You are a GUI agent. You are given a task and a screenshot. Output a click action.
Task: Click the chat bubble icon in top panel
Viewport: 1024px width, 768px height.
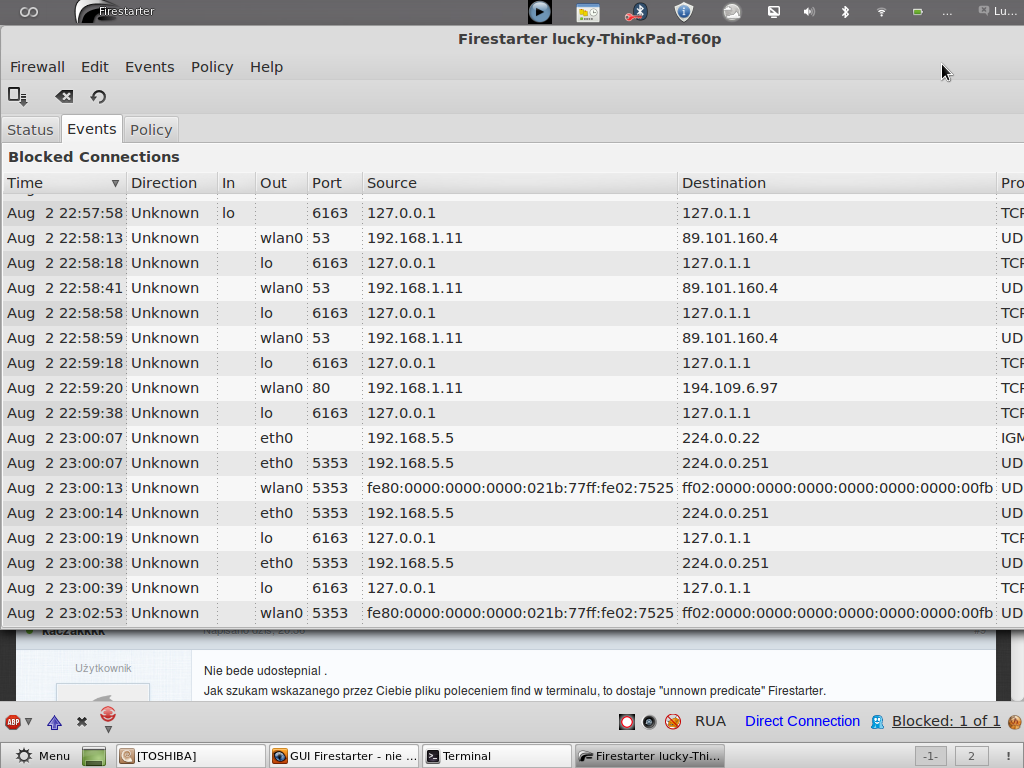[984, 10]
